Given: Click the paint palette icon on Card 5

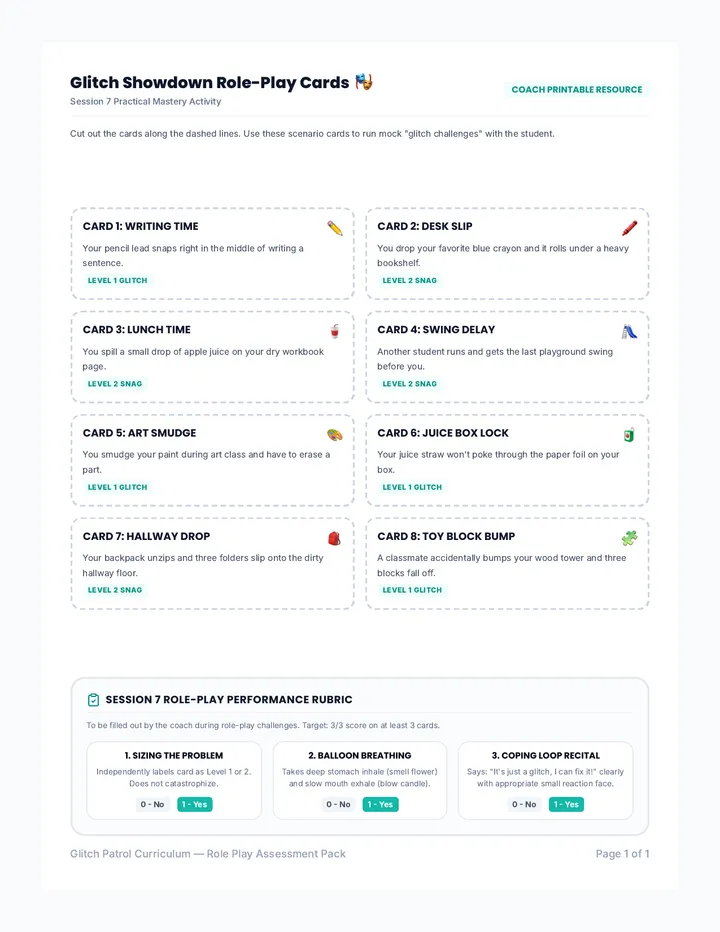Looking at the screenshot, I should pos(335,435).
